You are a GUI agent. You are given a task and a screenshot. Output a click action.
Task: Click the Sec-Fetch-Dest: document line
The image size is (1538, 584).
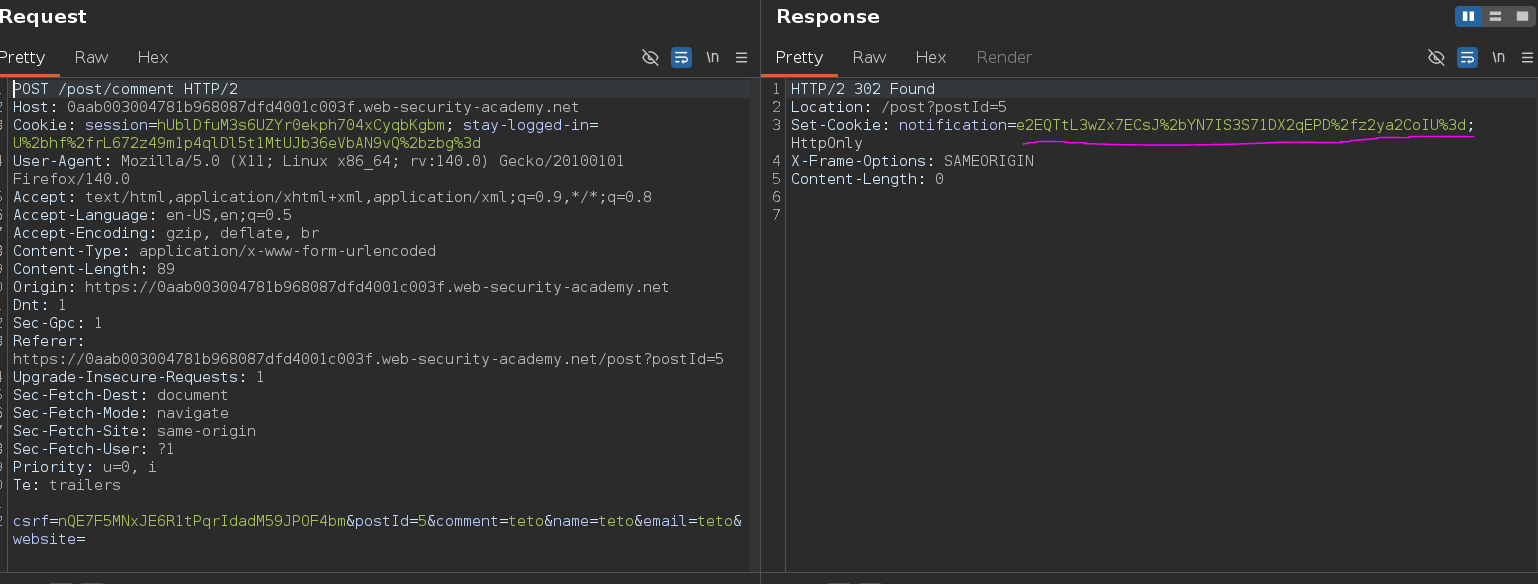pyautogui.click(x=120, y=395)
